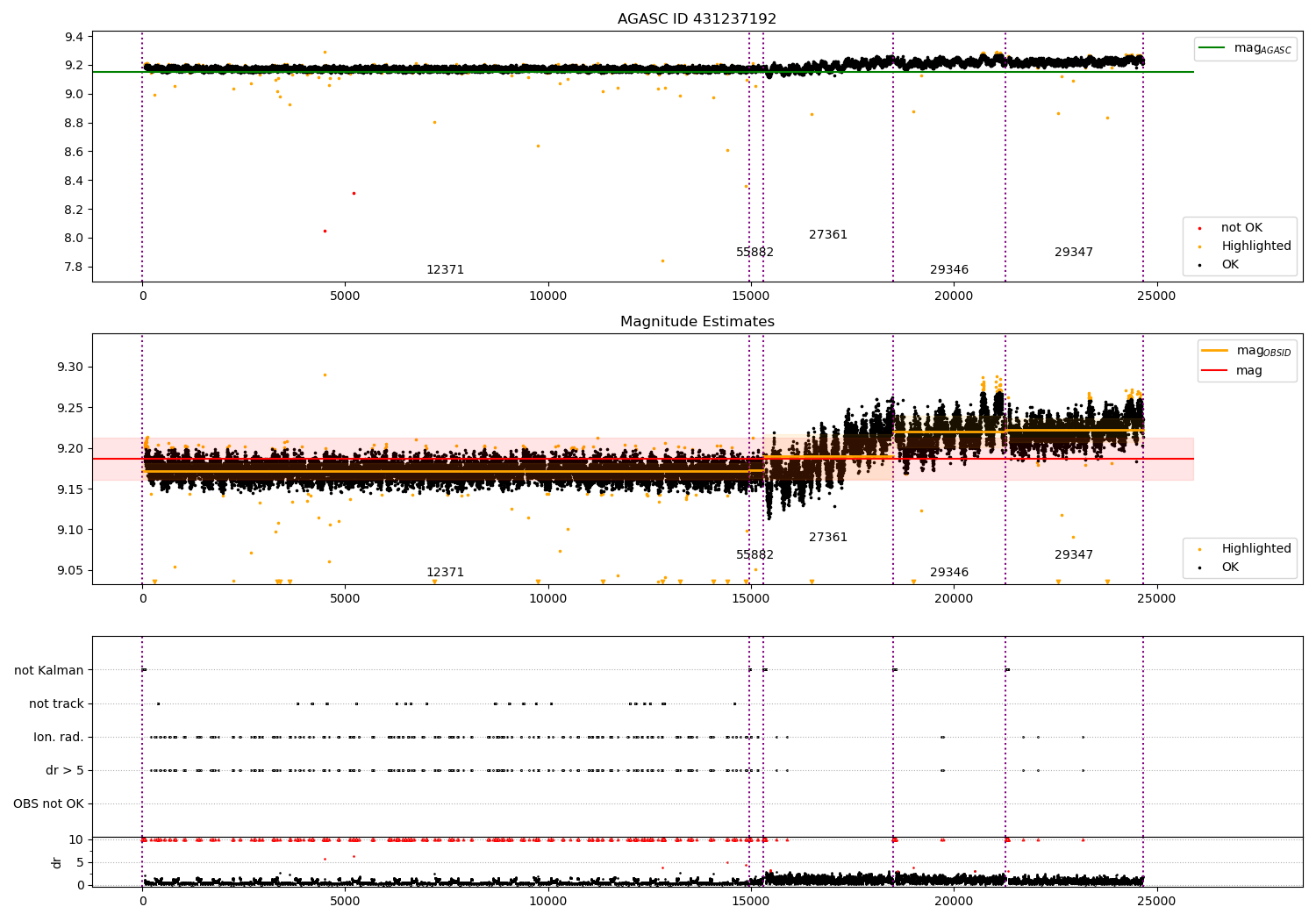Click the plot title 'AGASC ID 431237192'
The height and width of the screenshot is (921, 1316).
(697, 19)
